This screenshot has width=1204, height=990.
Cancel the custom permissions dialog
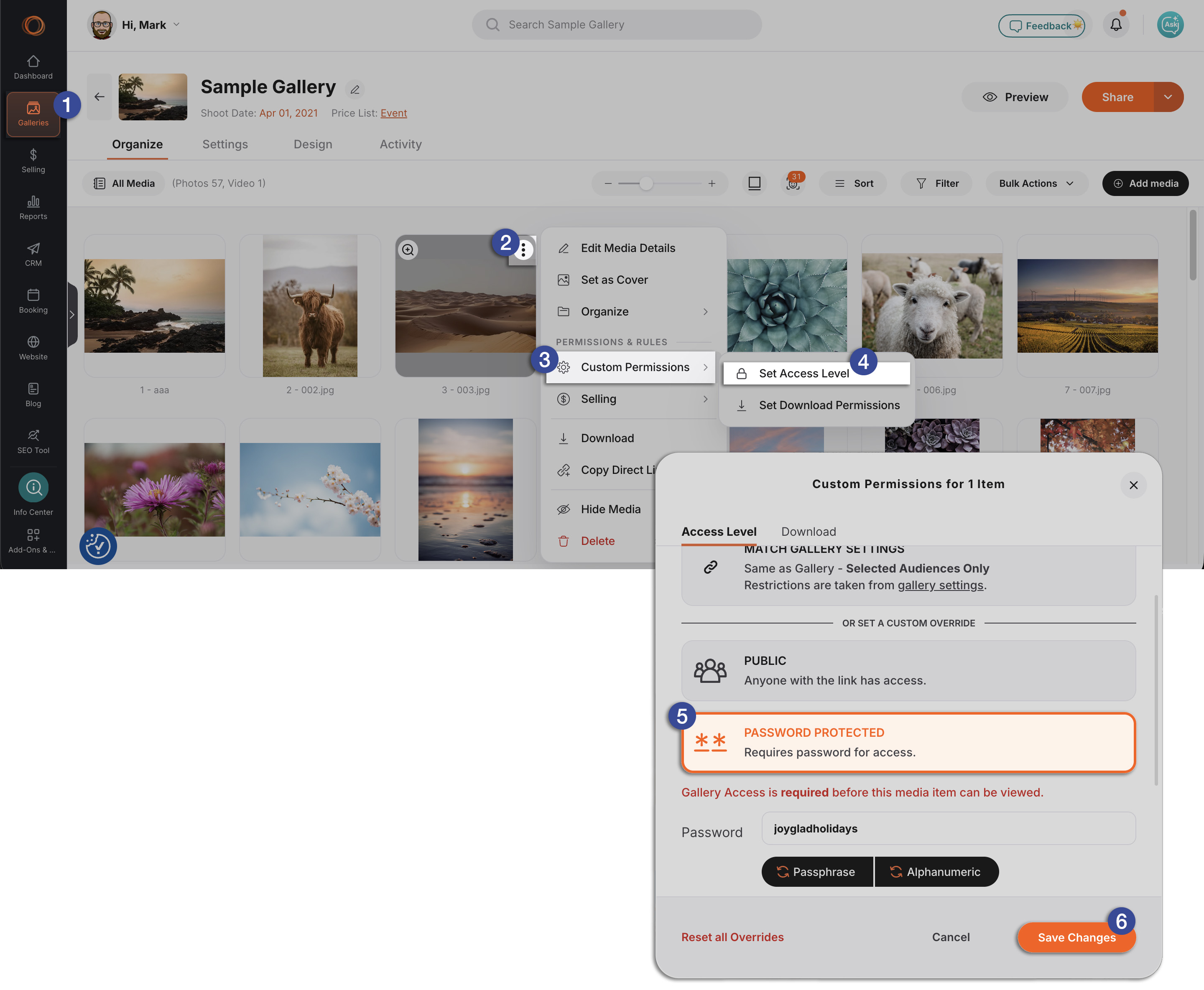pyautogui.click(x=950, y=937)
